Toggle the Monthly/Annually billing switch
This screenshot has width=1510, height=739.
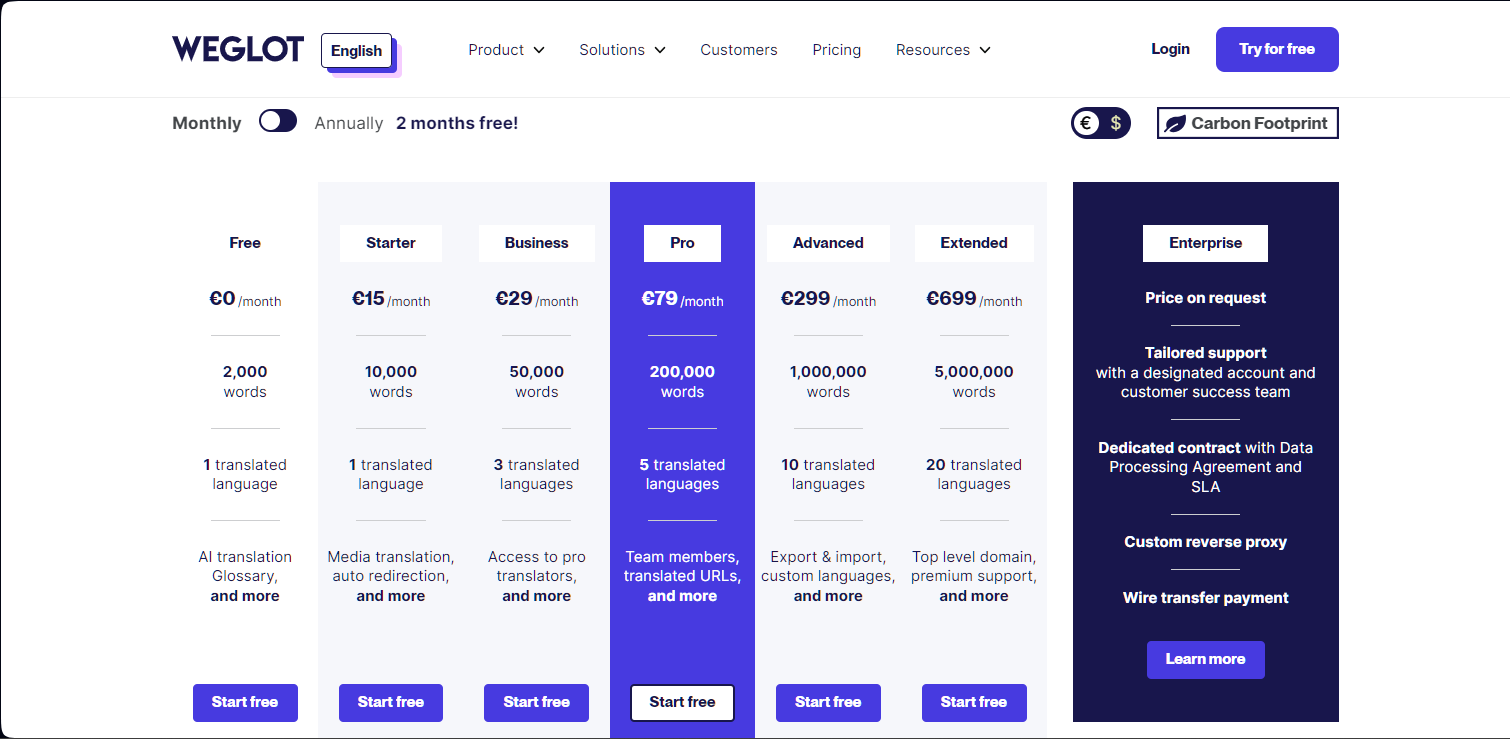(x=278, y=121)
